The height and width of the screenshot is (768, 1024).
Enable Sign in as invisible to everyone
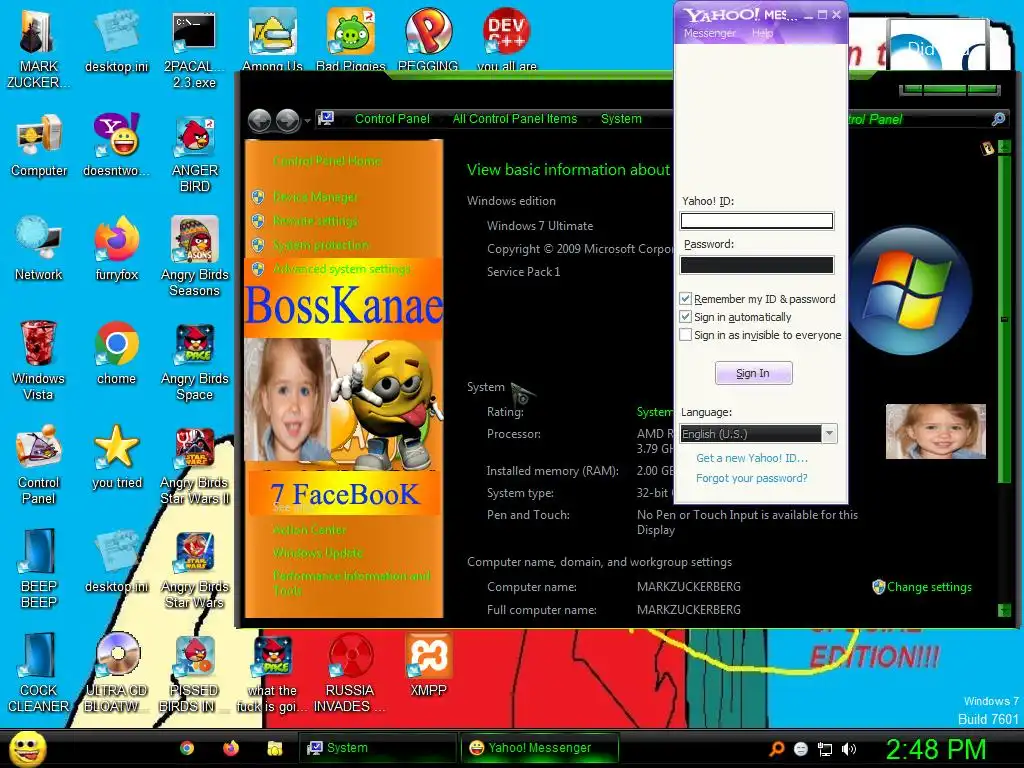[685, 335]
